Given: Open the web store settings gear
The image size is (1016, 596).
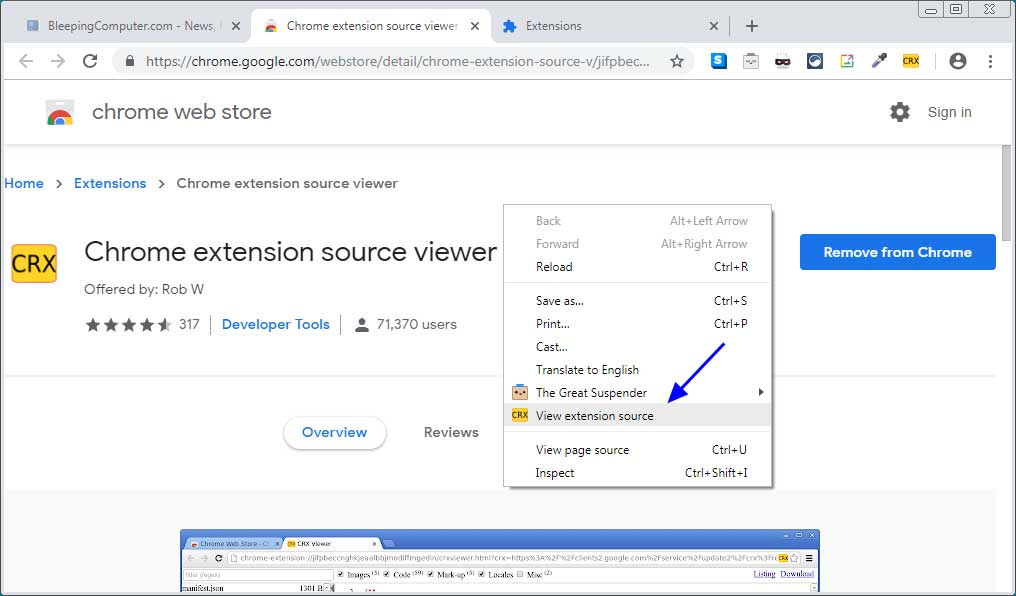Looking at the screenshot, I should (900, 112).
